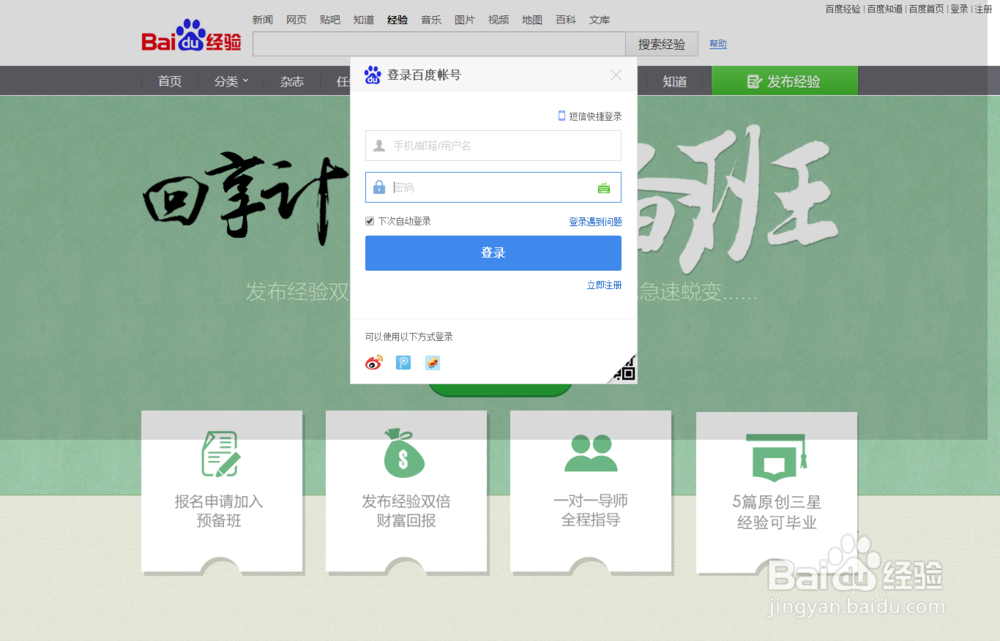The height and width of the screenshot is (641, 1000).
Task: Open the 立即注册 register link
Action: pos(604,285)
